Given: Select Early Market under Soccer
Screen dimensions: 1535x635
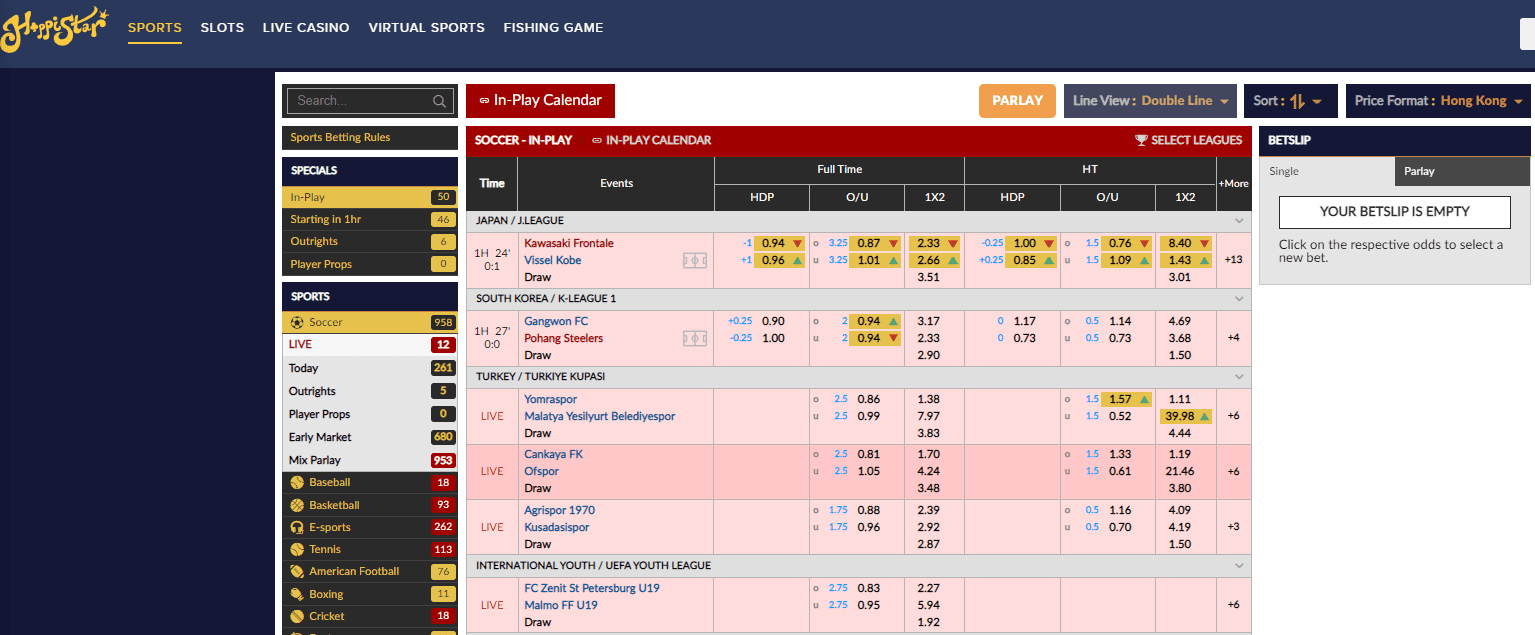Looking at the screenshot, I should pos(370,437).
